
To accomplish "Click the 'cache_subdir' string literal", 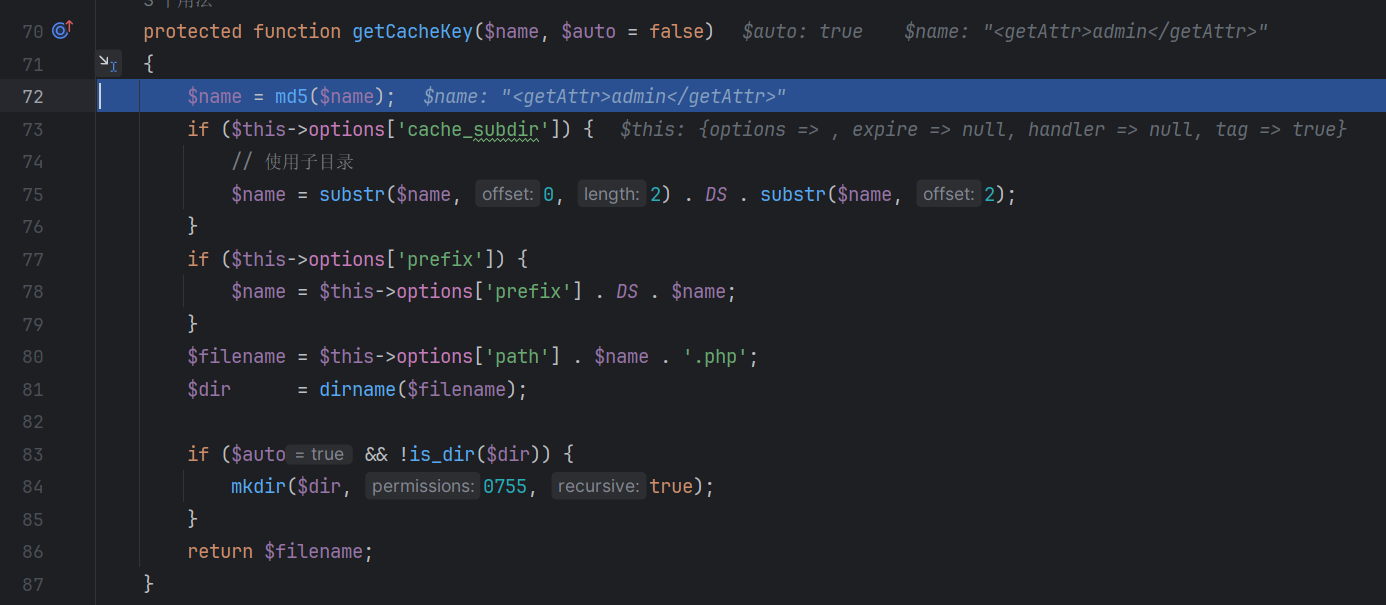I will coord(473,129).
